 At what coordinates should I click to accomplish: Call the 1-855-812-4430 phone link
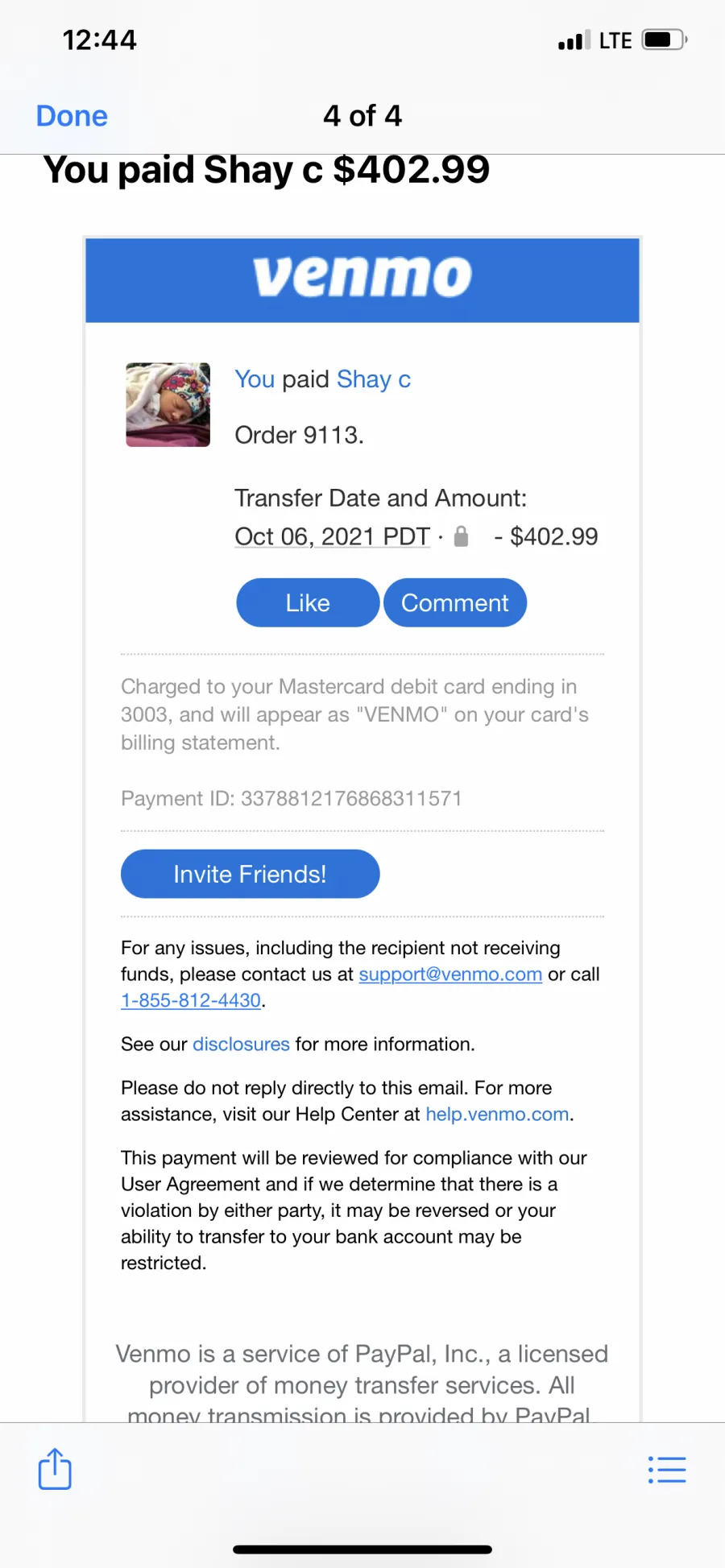pyautogui.click(x=191, y=1000)
